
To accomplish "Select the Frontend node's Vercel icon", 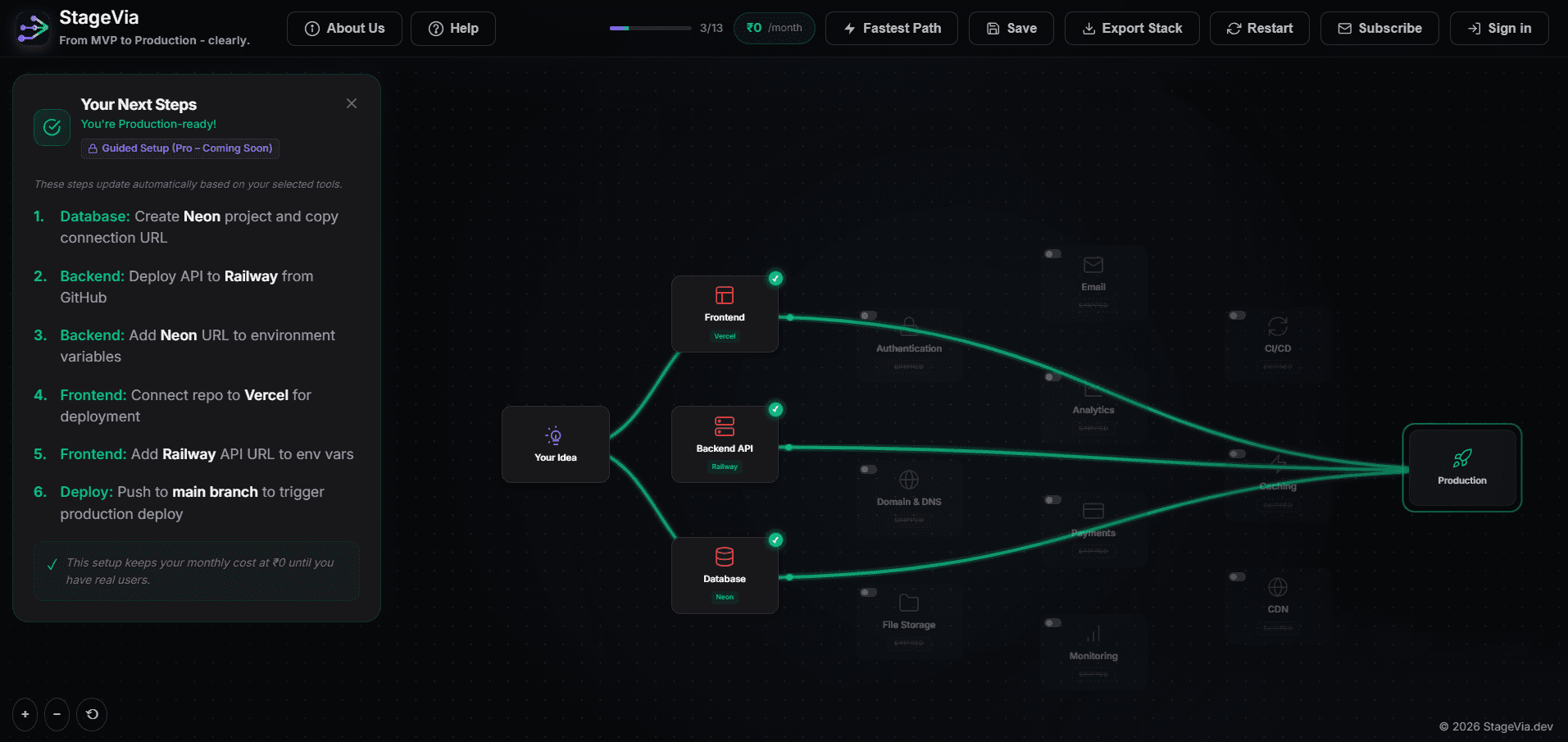I will coord(724,294).
